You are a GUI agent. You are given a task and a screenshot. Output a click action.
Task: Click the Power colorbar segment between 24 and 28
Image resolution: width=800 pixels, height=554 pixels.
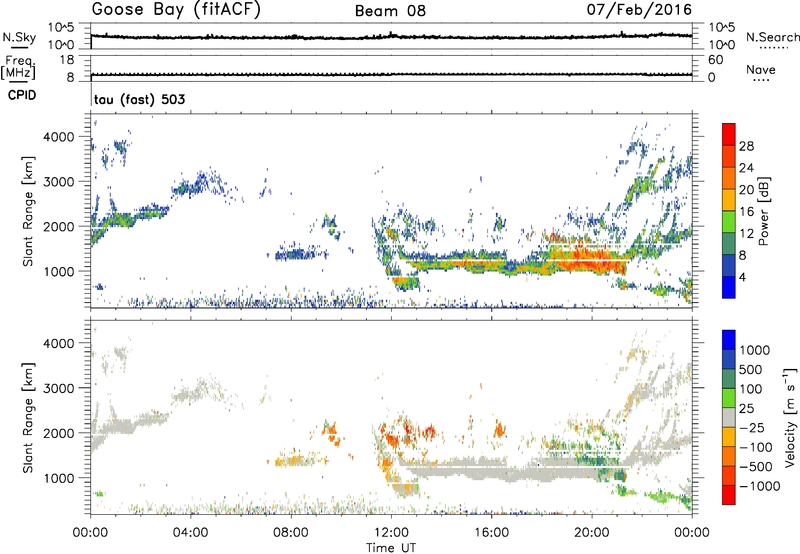tap(729, 157)
